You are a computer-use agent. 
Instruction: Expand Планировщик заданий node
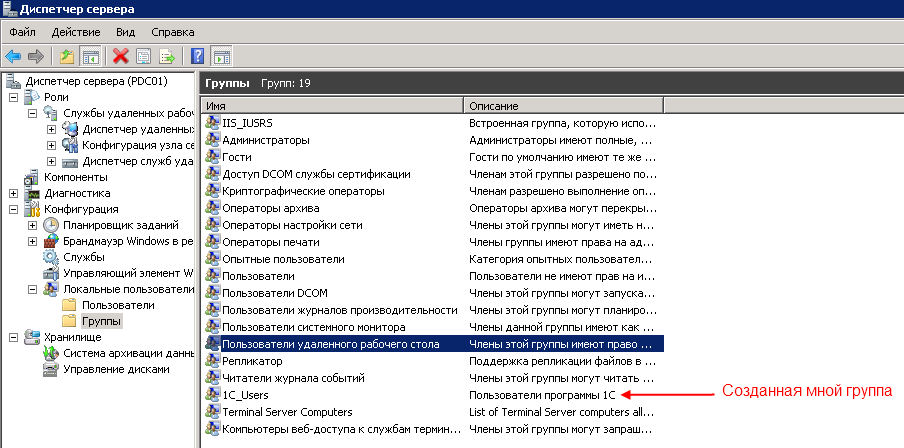click(x=33, y=225)
